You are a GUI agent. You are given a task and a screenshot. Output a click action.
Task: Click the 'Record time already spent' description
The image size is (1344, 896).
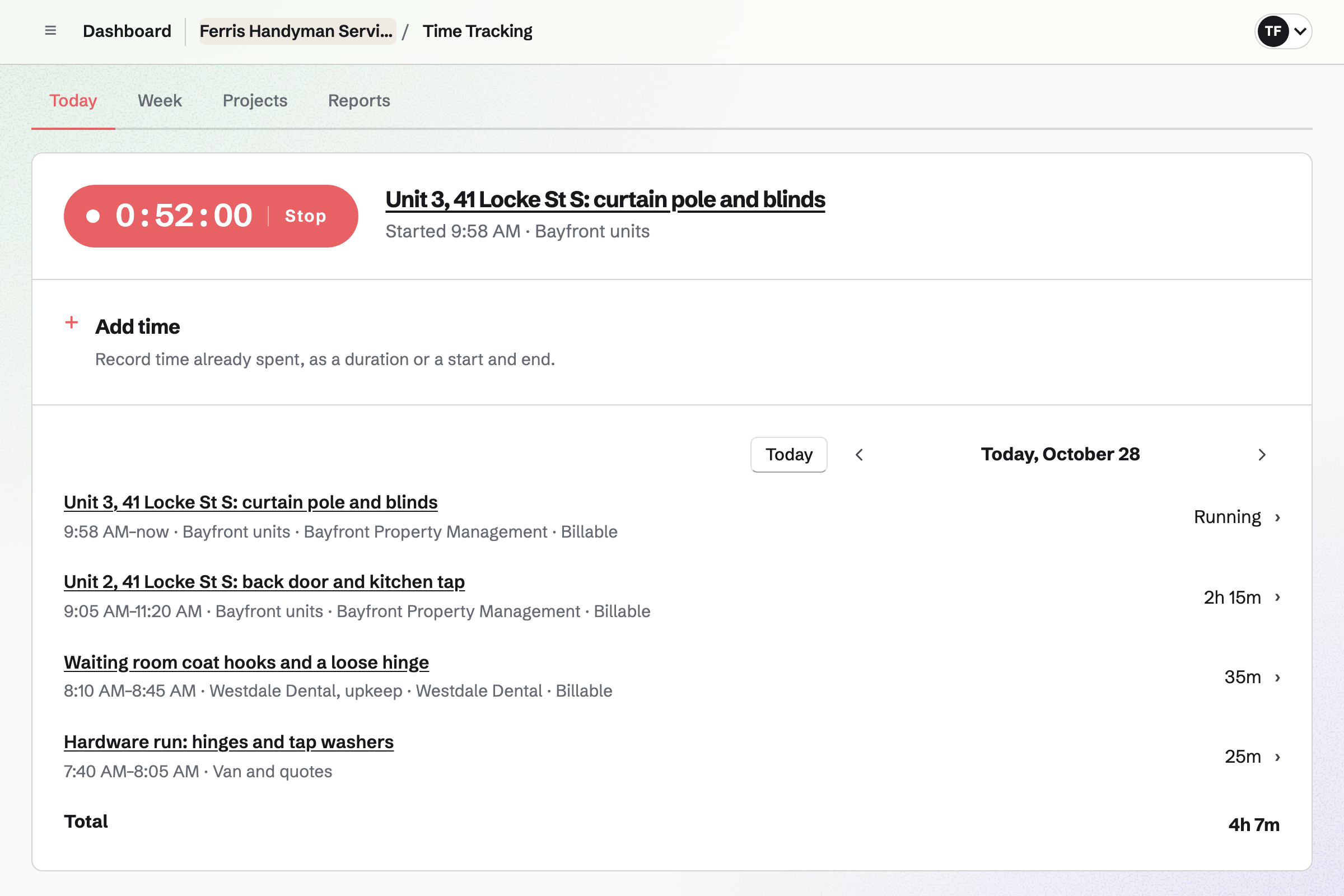point(325,360)
